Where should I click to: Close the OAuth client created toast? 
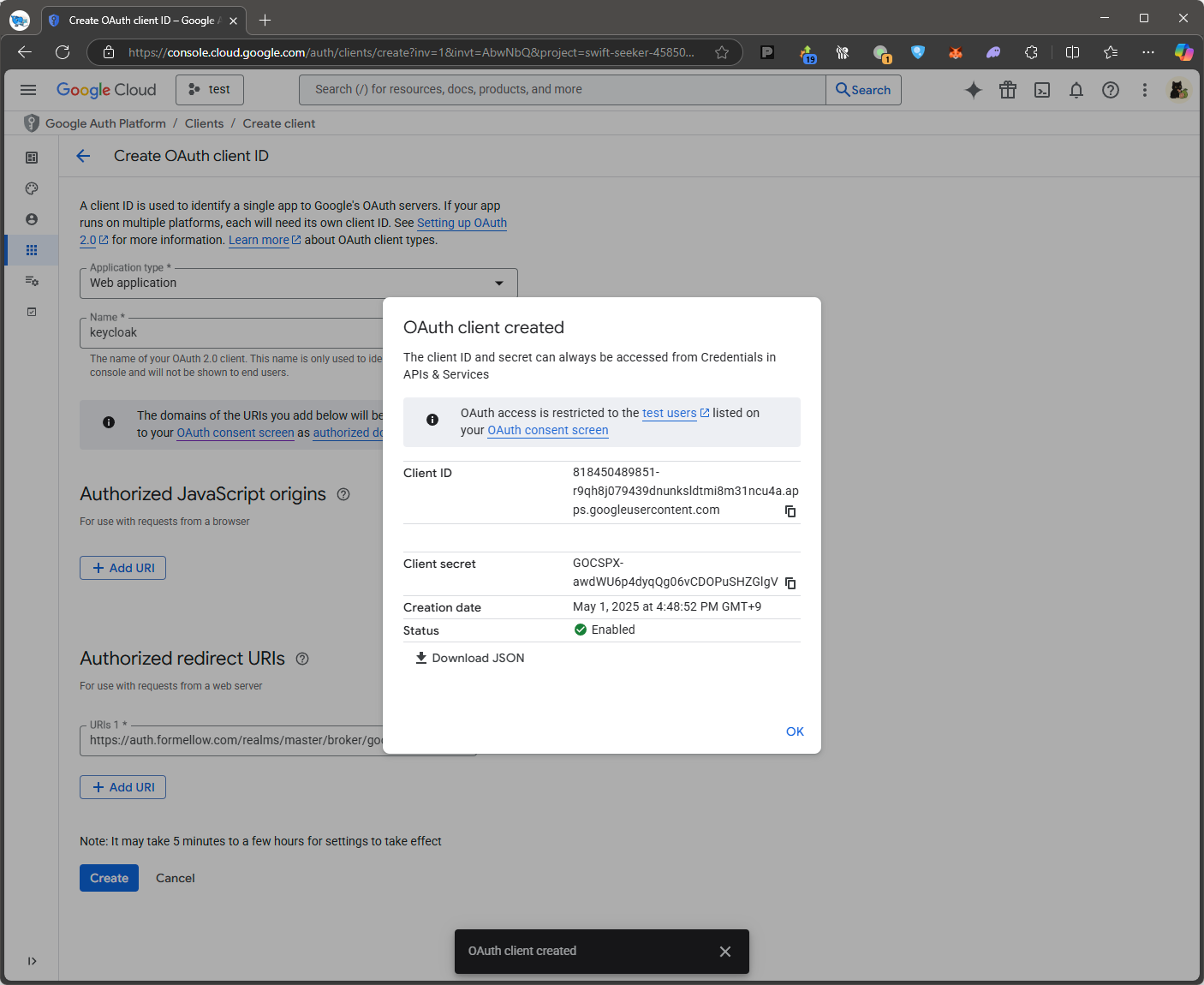[725, 952]
